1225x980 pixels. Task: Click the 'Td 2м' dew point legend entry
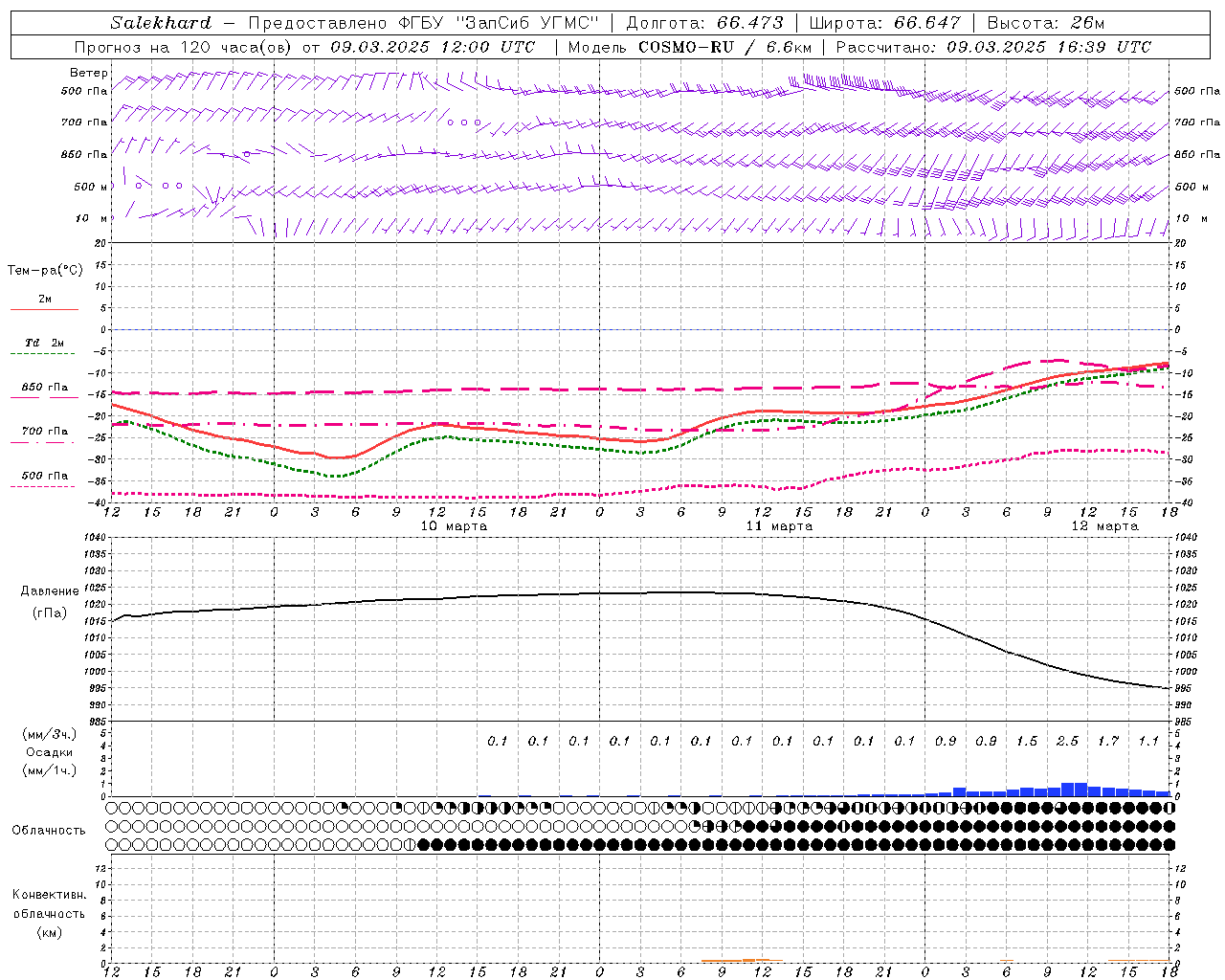pyautogui.click(x=45, y=343)
